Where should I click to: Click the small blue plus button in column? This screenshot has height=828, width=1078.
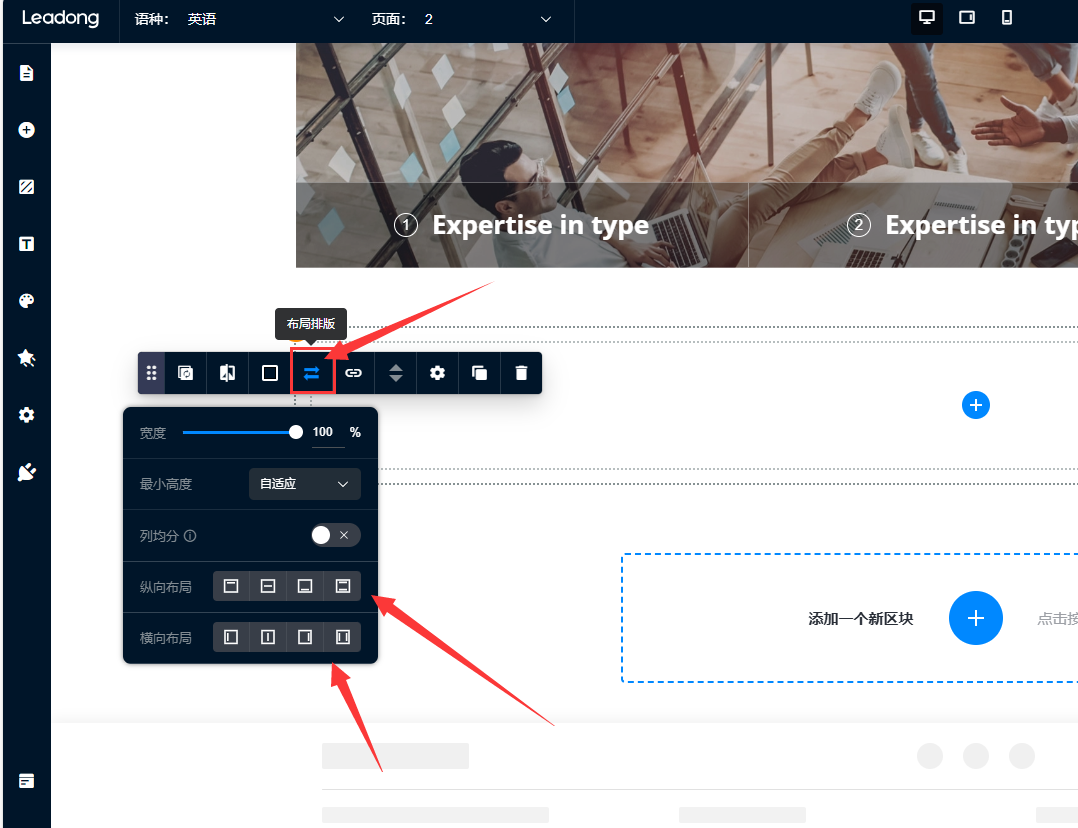pyautogui.click(x=975, y=405)
